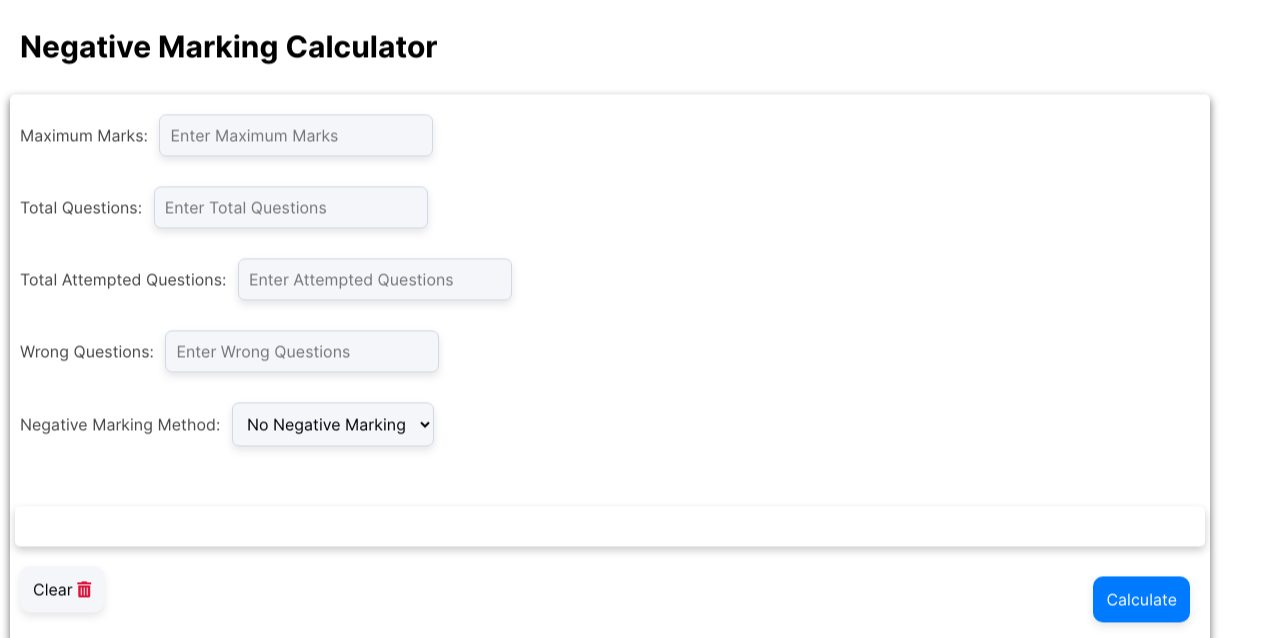Click the 'Wrong Questions:' label

point(87,352)
